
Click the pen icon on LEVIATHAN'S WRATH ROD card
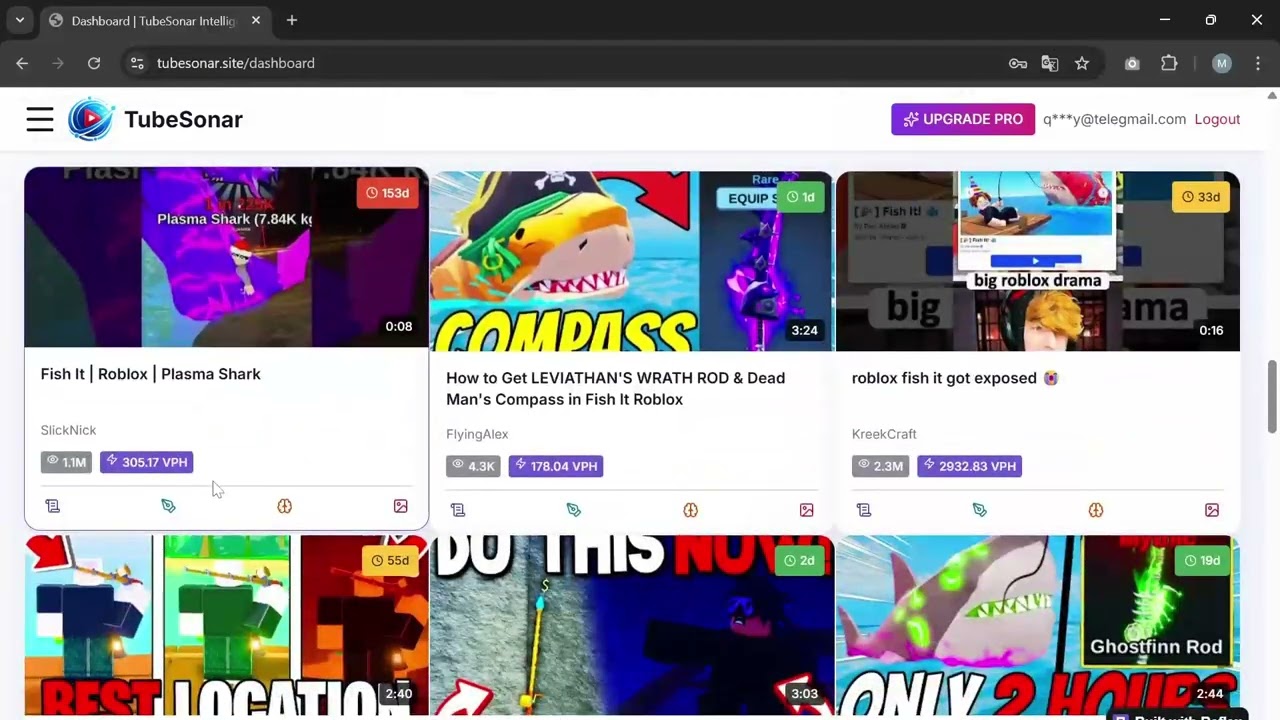pos(574,510)
